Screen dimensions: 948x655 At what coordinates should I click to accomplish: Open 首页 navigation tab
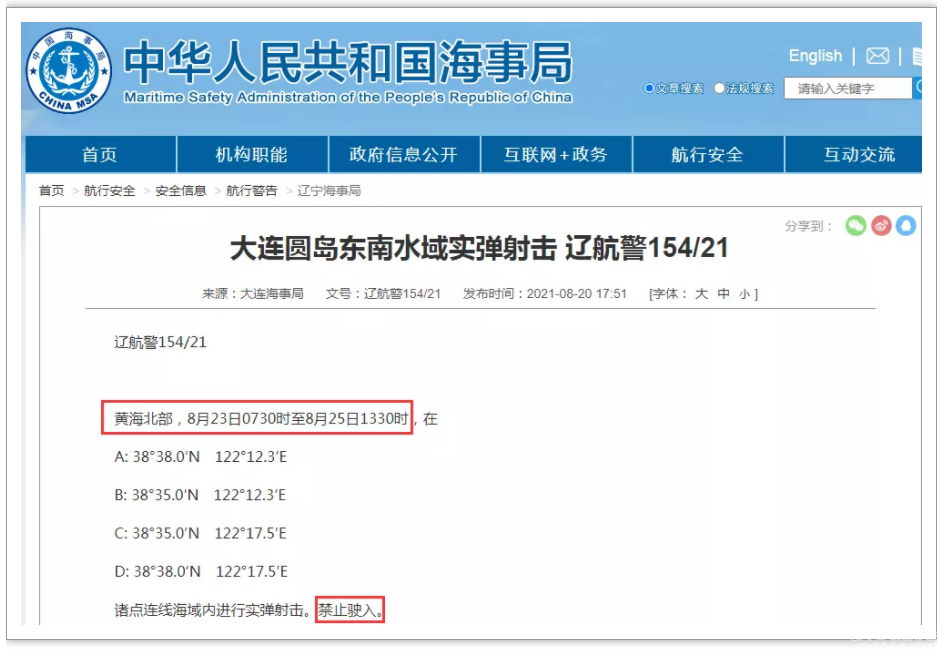pos(100,155)
